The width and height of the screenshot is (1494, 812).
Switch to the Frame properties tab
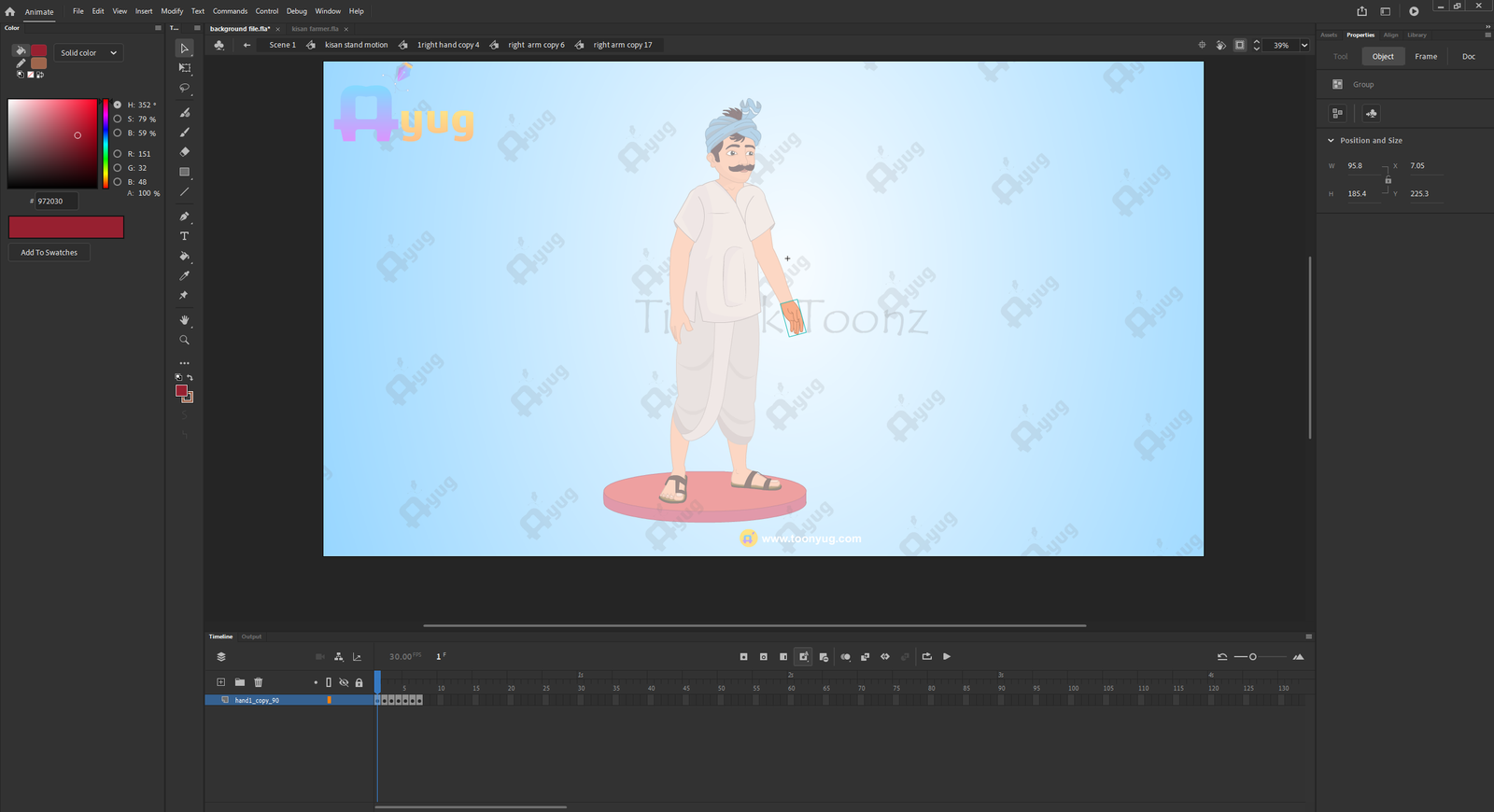1426,57
